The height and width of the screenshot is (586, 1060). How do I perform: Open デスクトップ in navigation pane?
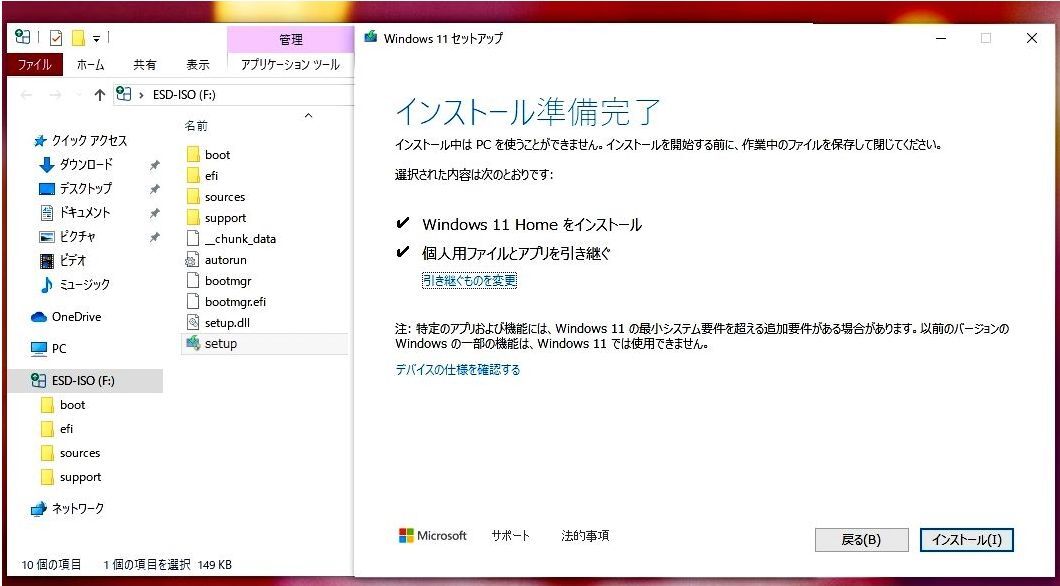click(76, 189)
